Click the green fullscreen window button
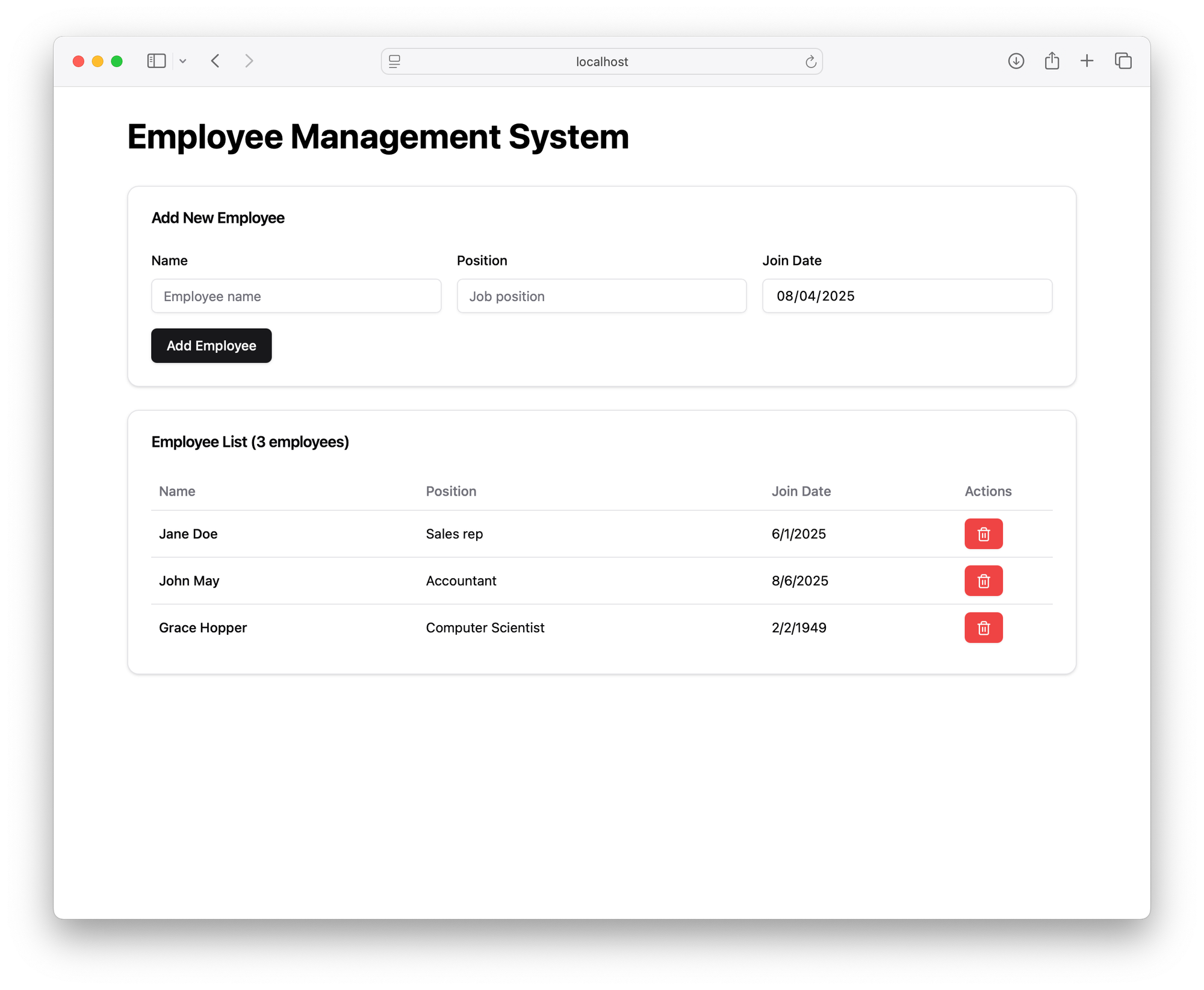Image resolution: width=1204 pixels, height=990 pixels. [x=117, y=61]
